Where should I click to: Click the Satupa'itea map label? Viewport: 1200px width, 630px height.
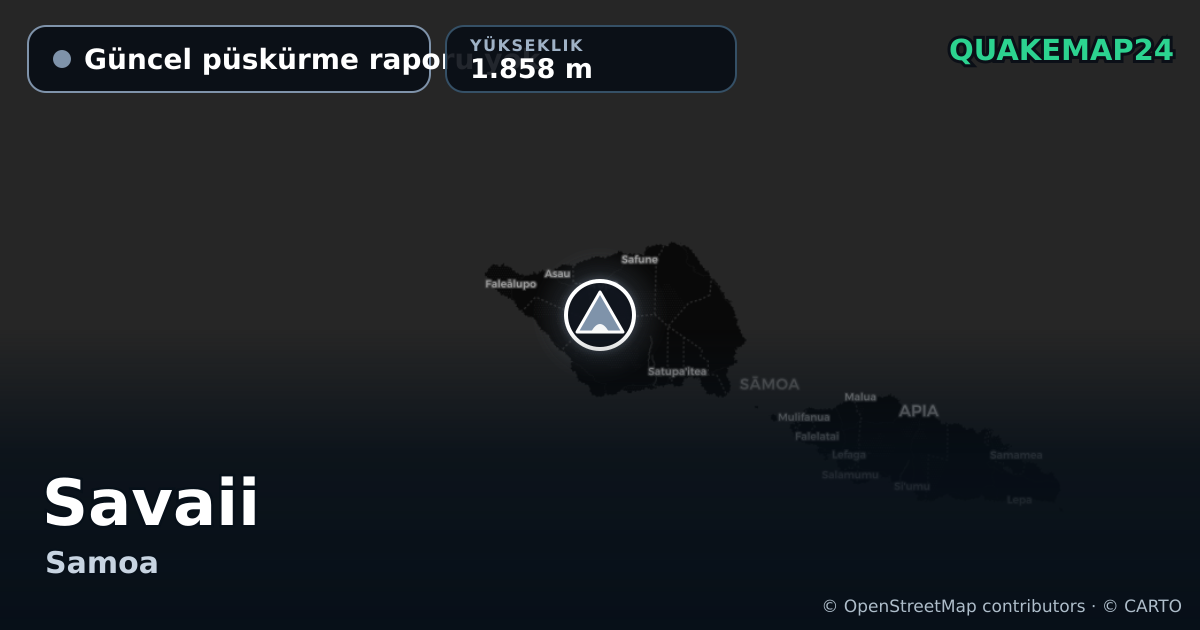click(677, 372)
